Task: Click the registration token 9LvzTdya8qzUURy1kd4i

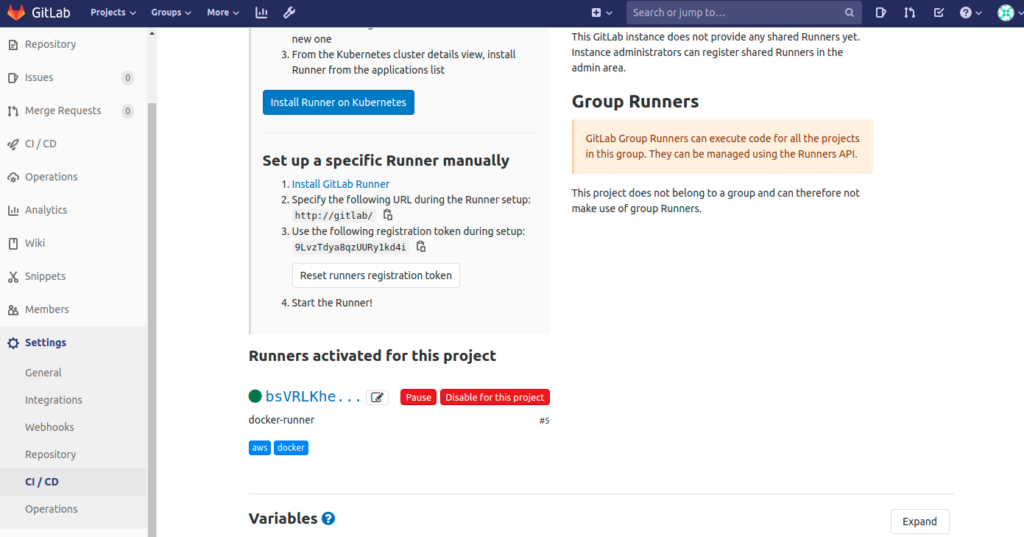Action: 350,247
